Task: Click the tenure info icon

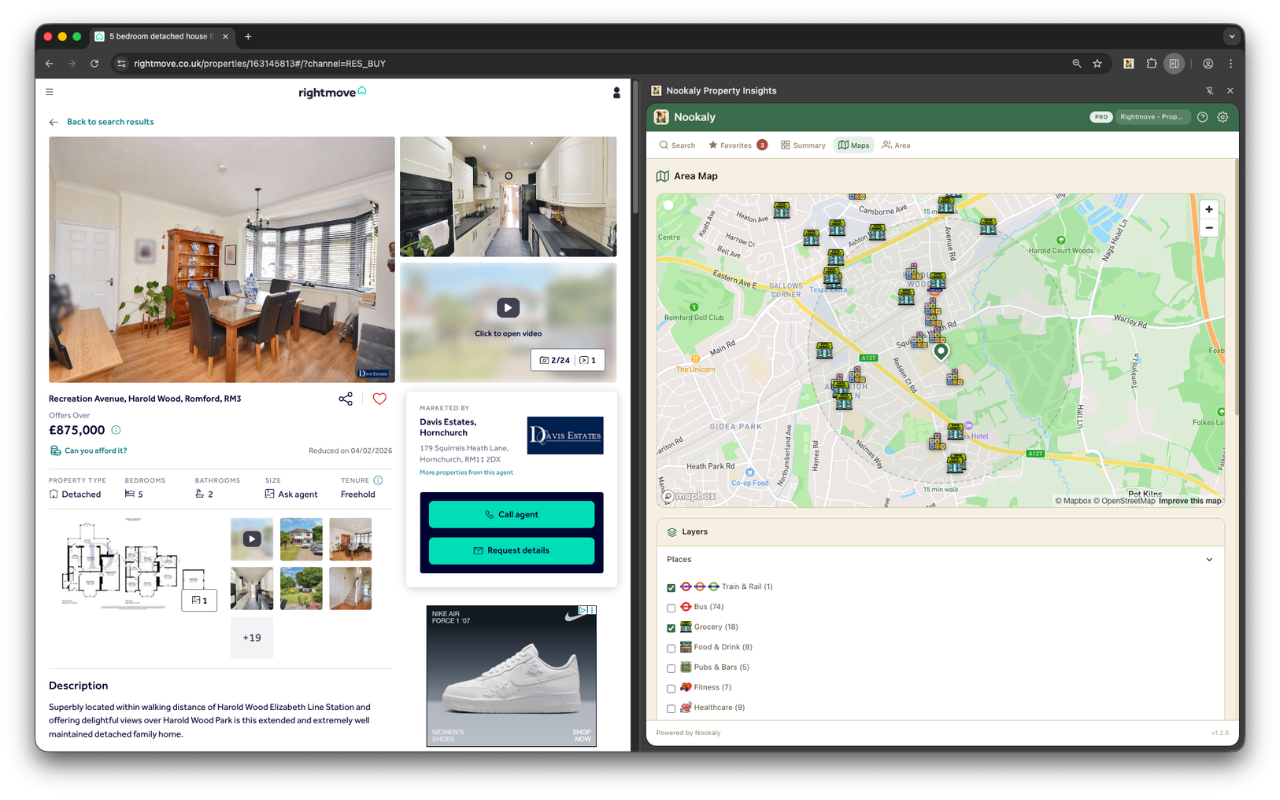Action: (378, 480)
